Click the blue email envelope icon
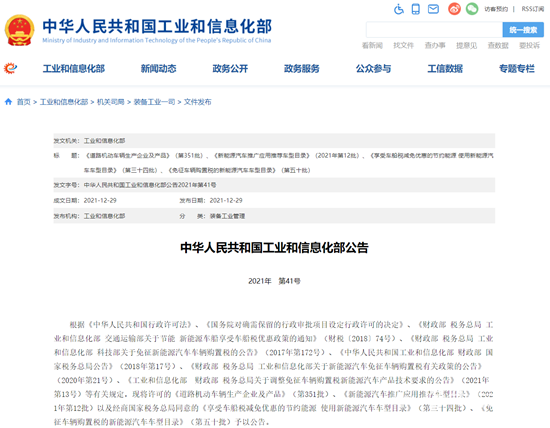Viewport: 550px width, 428px height. [433, 9]
